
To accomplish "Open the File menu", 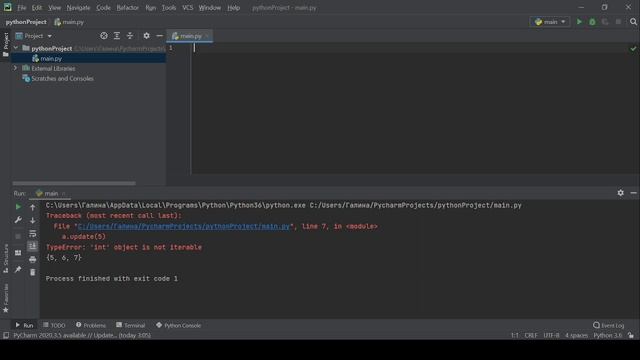I will pyautogui.click(x=22, y=8).
